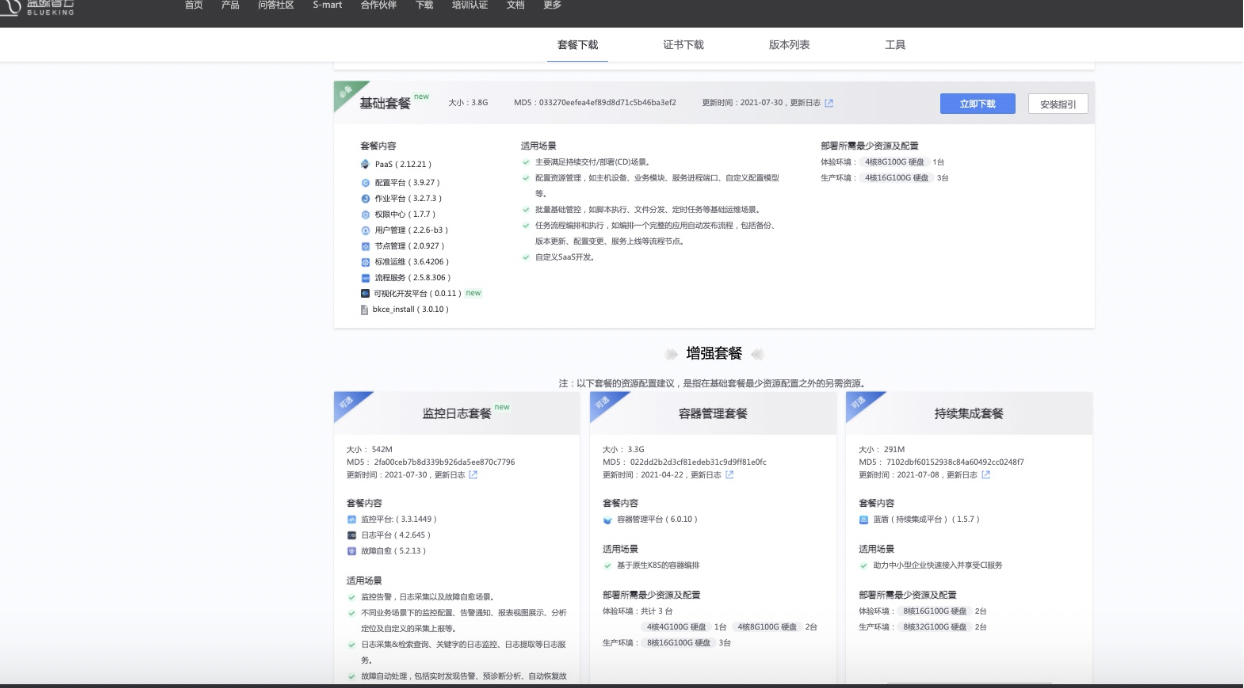Image resolution: width=1244 pixels, height=688 pixels.
Task: Switch to the 版本列表 tab
Action: click(789, 45)
